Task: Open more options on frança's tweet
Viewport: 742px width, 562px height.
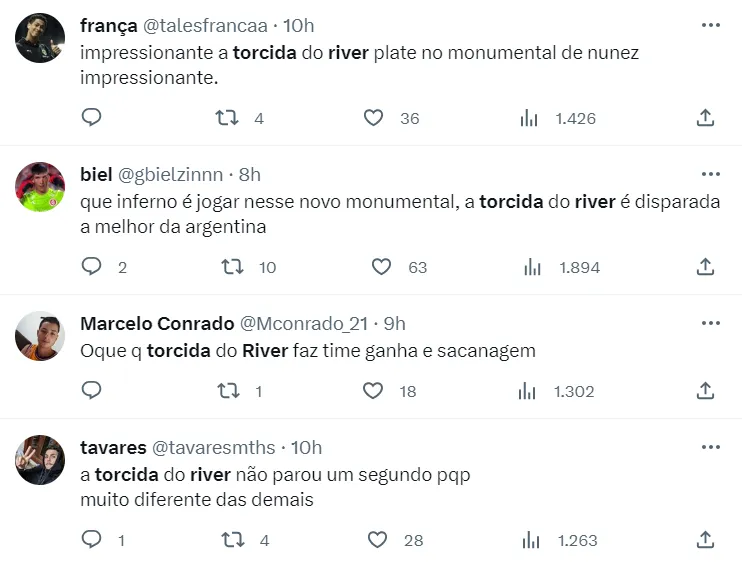Action: click(711, 24)
